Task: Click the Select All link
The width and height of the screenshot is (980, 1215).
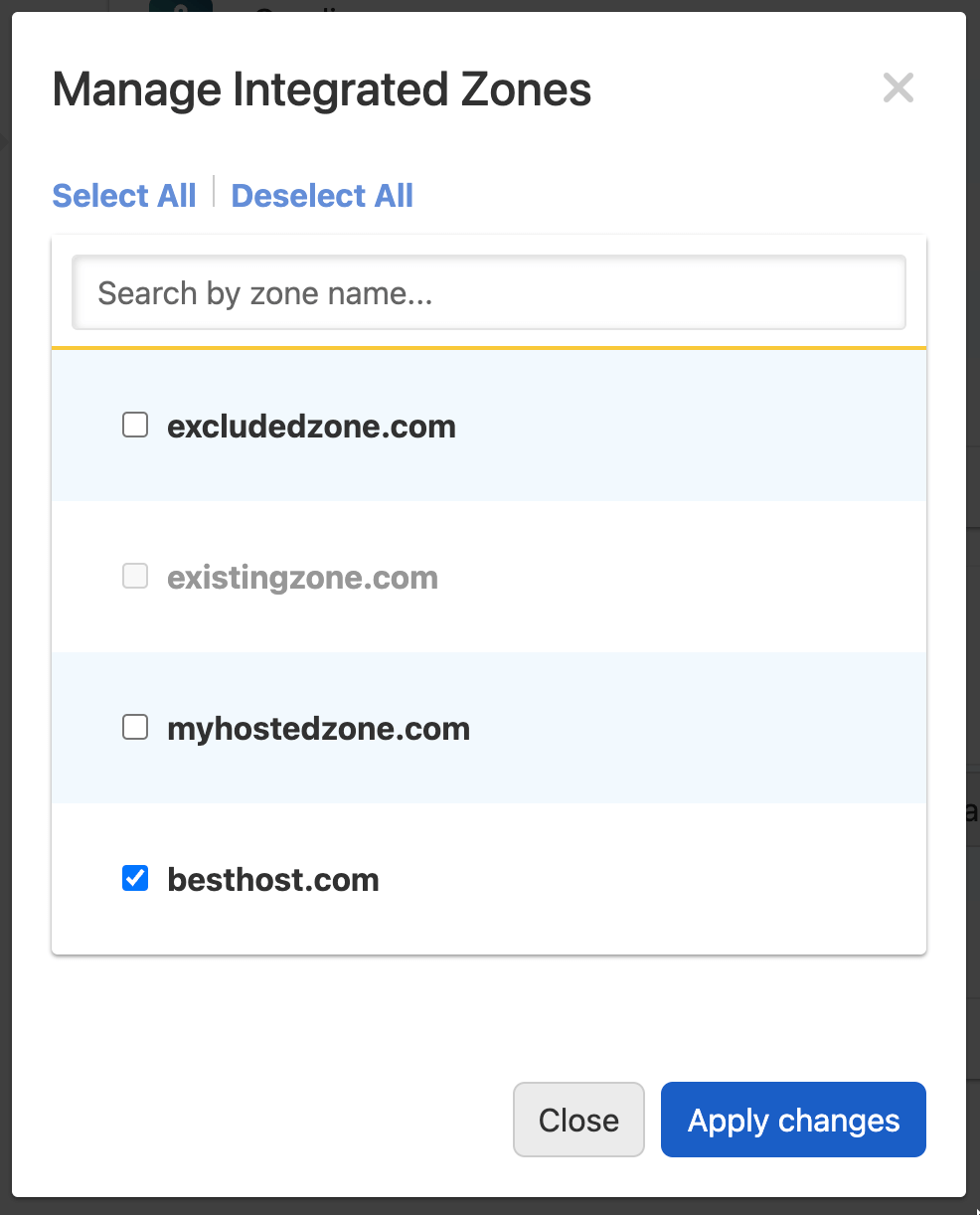Action: 123,195
